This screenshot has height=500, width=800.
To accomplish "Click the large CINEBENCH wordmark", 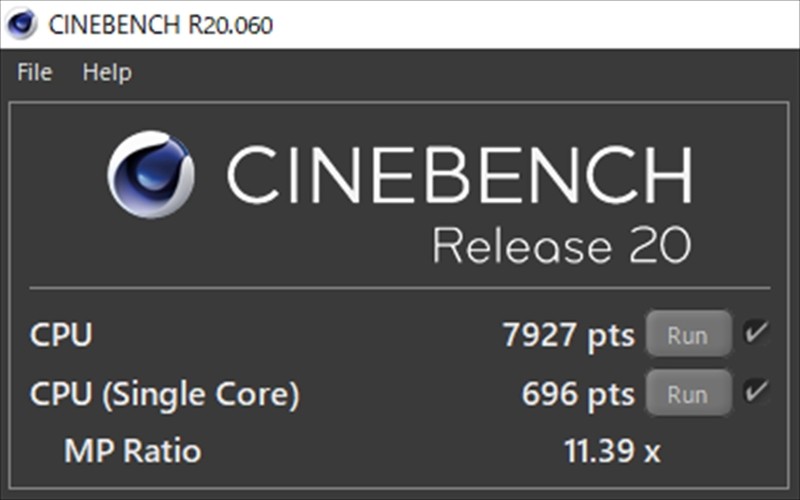I will pyautogui.click(x=460, y=175).
